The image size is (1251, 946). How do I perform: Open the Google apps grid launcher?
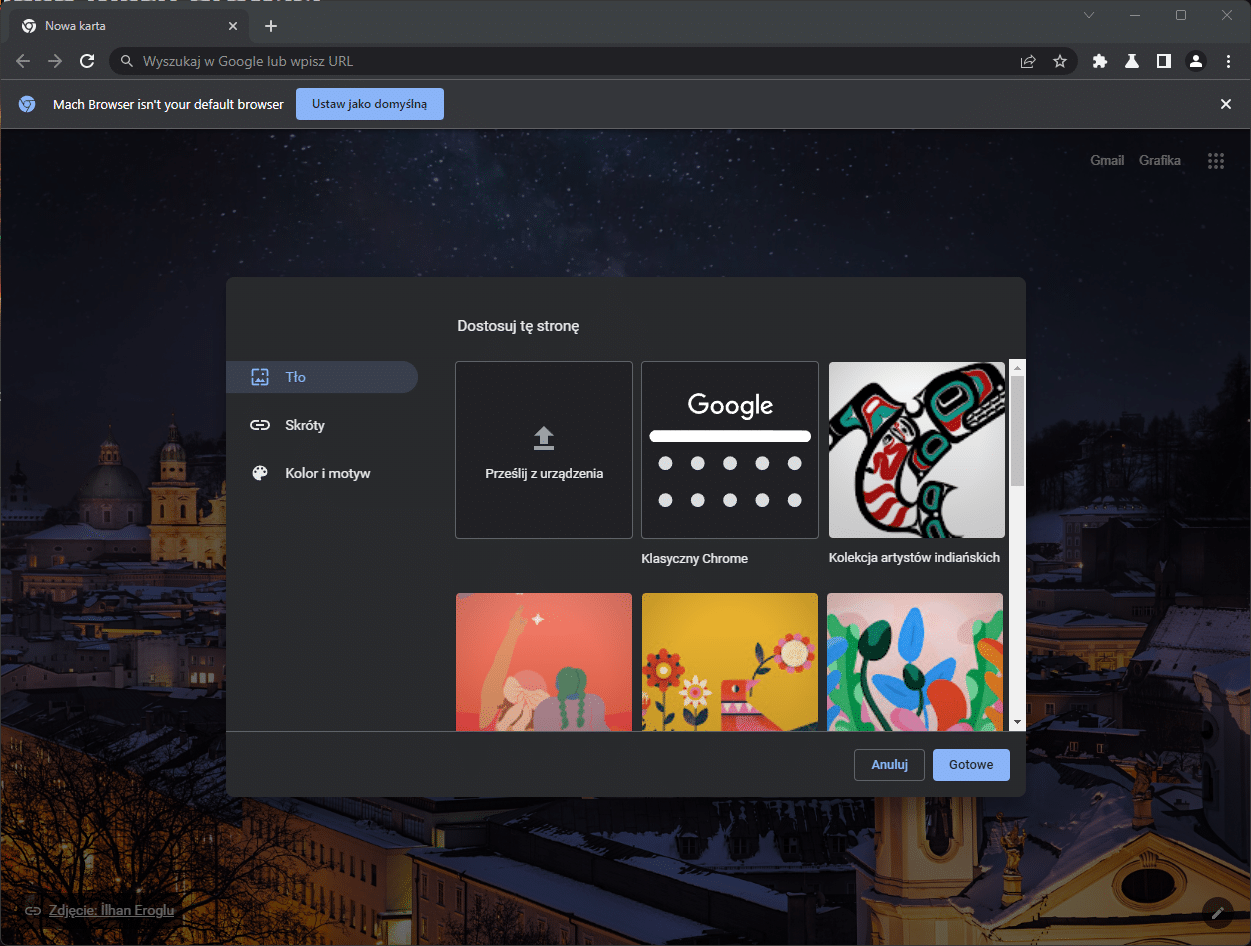tap(1216, 160)
